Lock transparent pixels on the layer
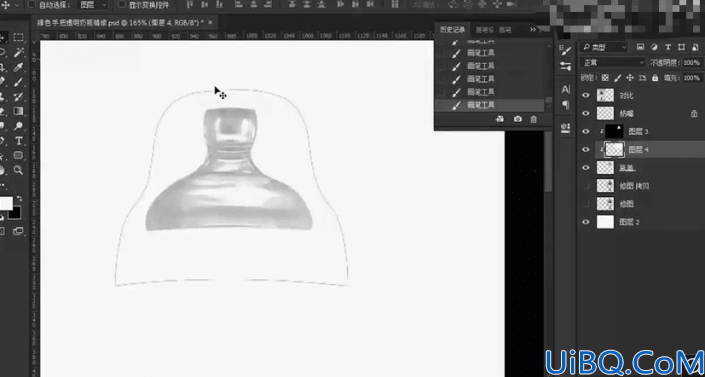The width and height of the screenshot is (705, 377). (605, 77)
